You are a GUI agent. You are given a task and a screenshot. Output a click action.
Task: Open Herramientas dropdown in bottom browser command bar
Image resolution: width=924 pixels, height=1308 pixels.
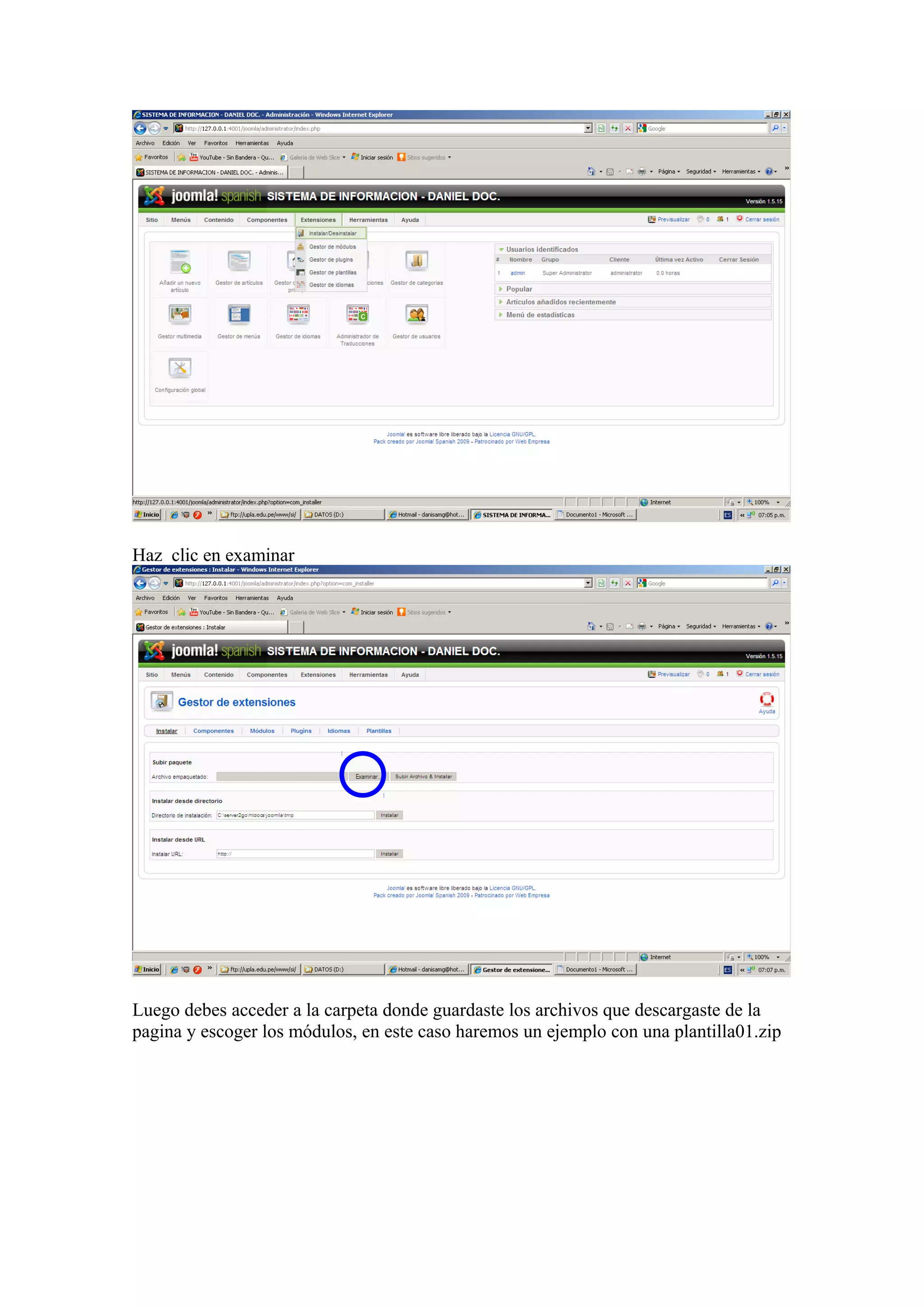point(741,626)
